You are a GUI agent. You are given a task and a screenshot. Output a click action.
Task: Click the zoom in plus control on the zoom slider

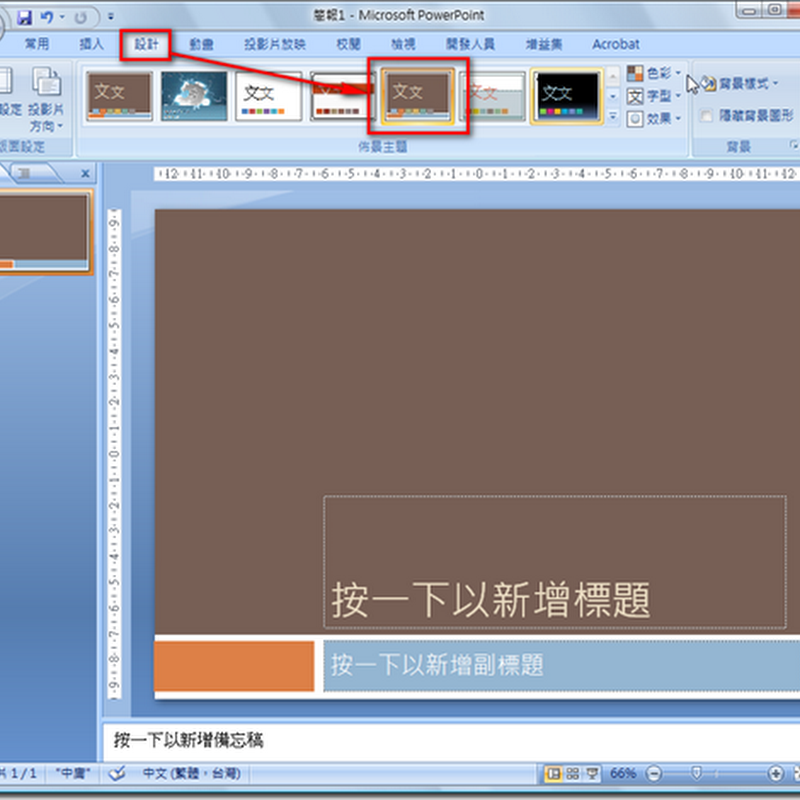click(776, 773)
